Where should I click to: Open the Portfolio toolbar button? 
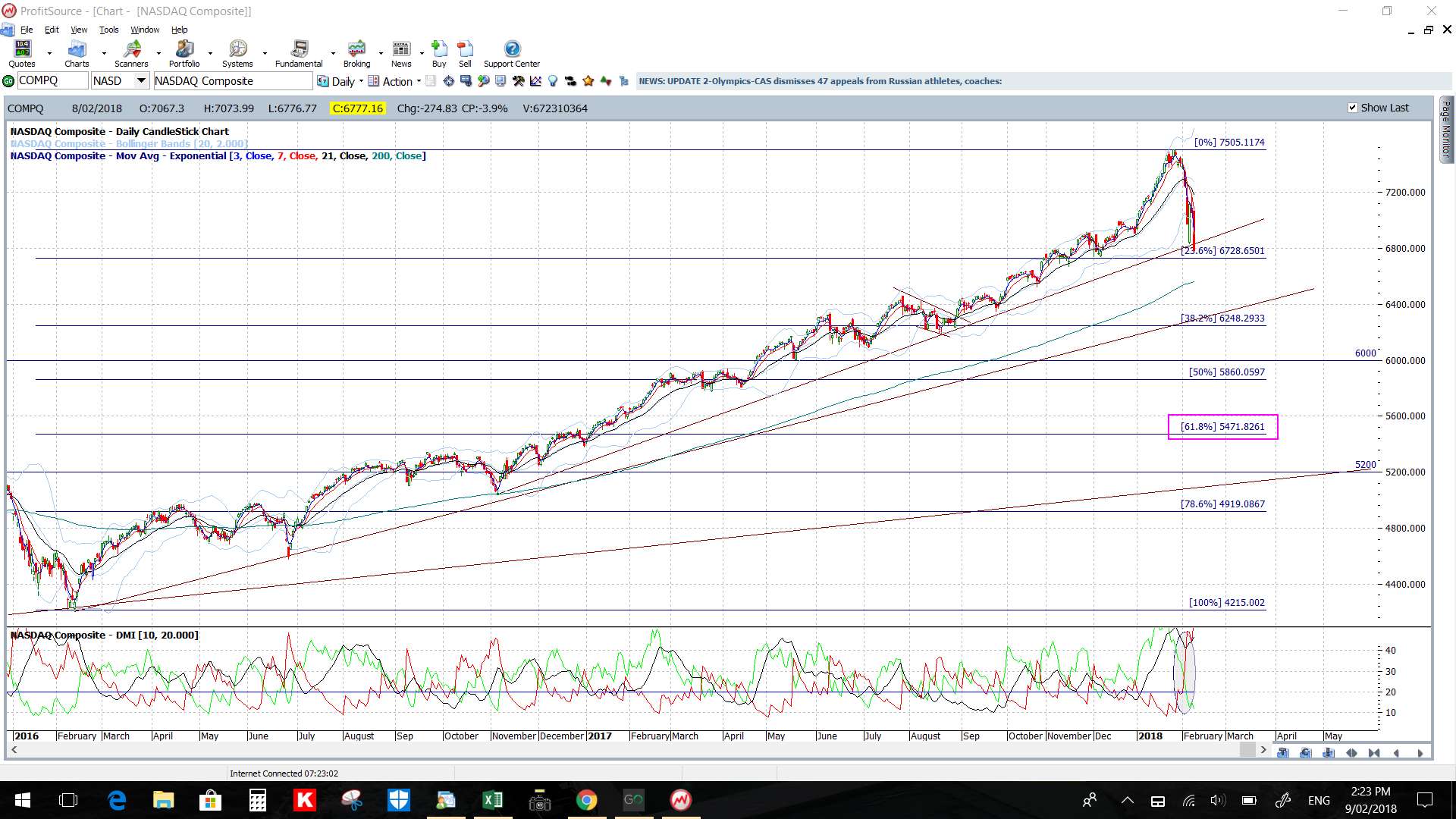point(184,54)
